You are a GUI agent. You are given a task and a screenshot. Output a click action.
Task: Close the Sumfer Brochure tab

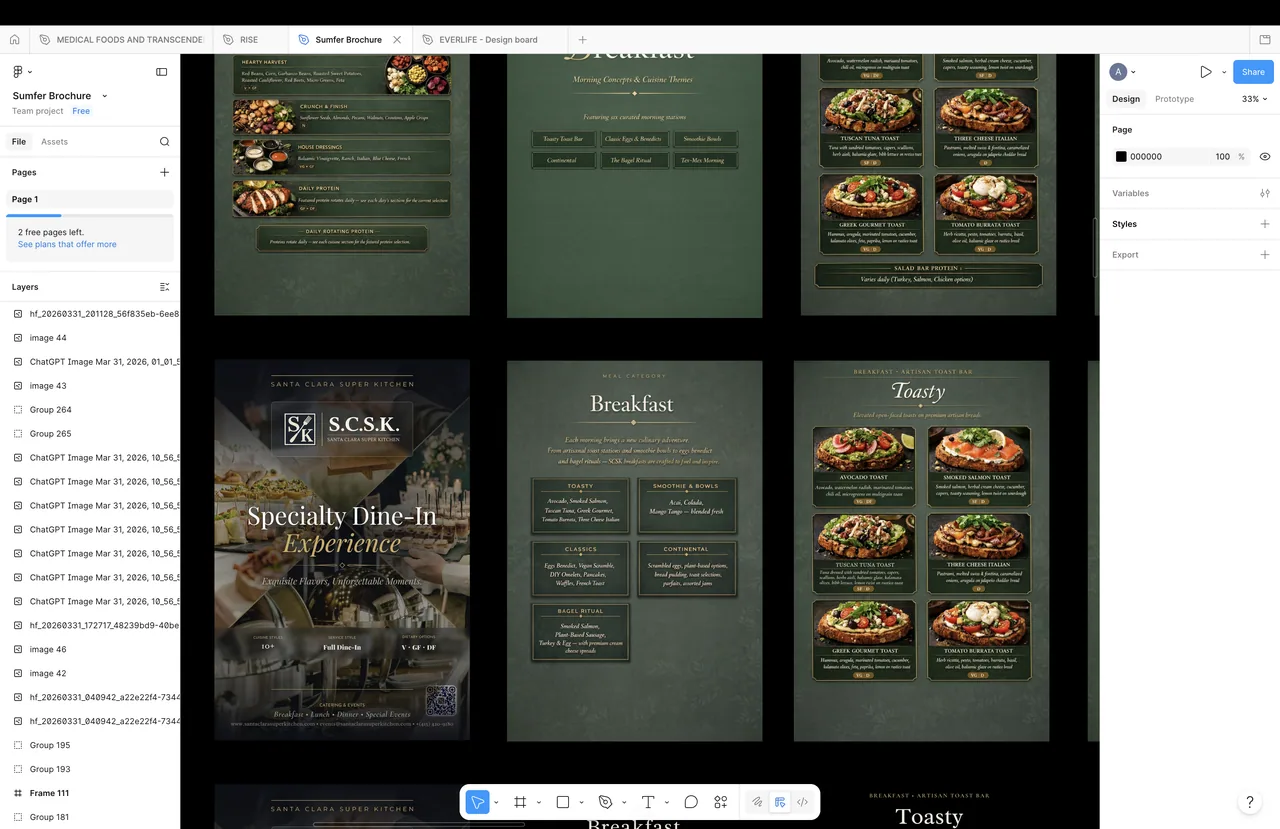[x=397, y=40]
